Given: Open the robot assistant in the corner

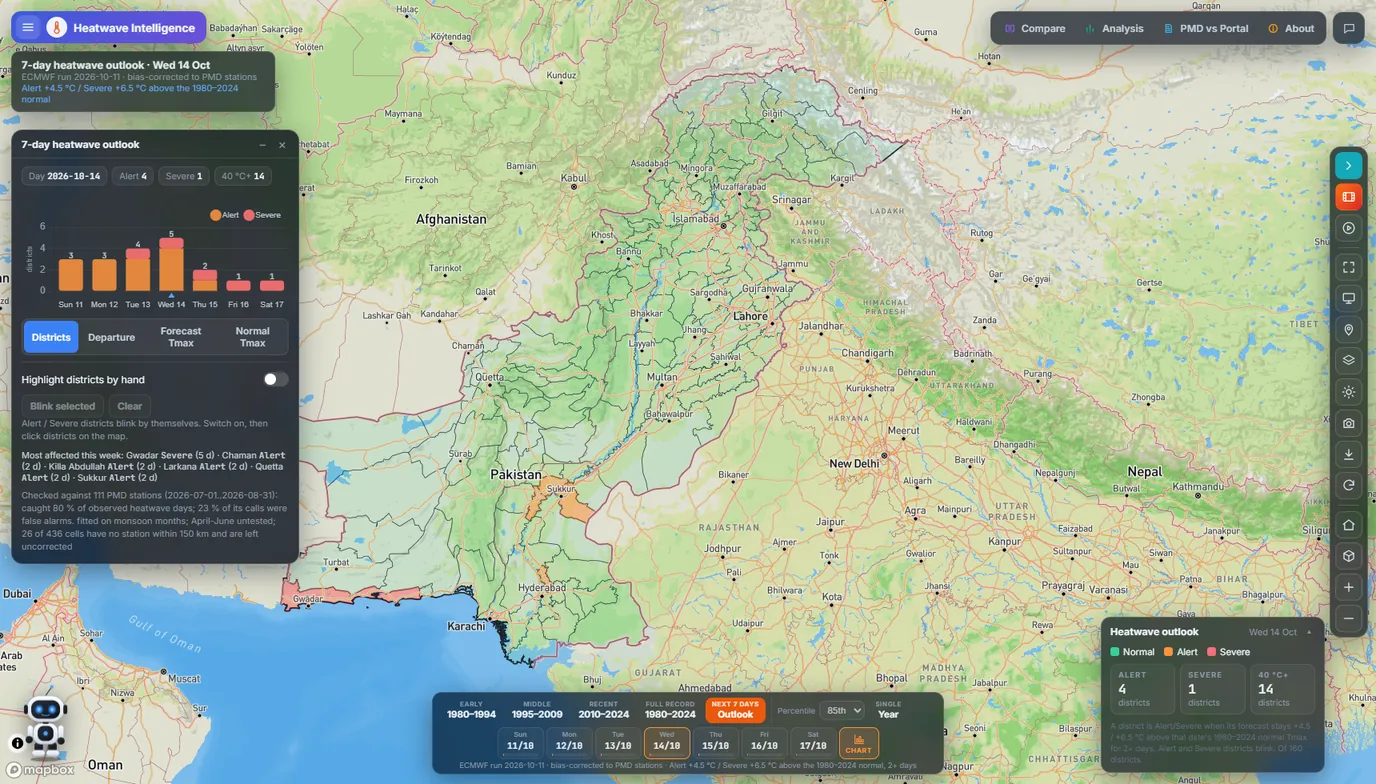Looking at the screenshot, I should click(45, 725).
